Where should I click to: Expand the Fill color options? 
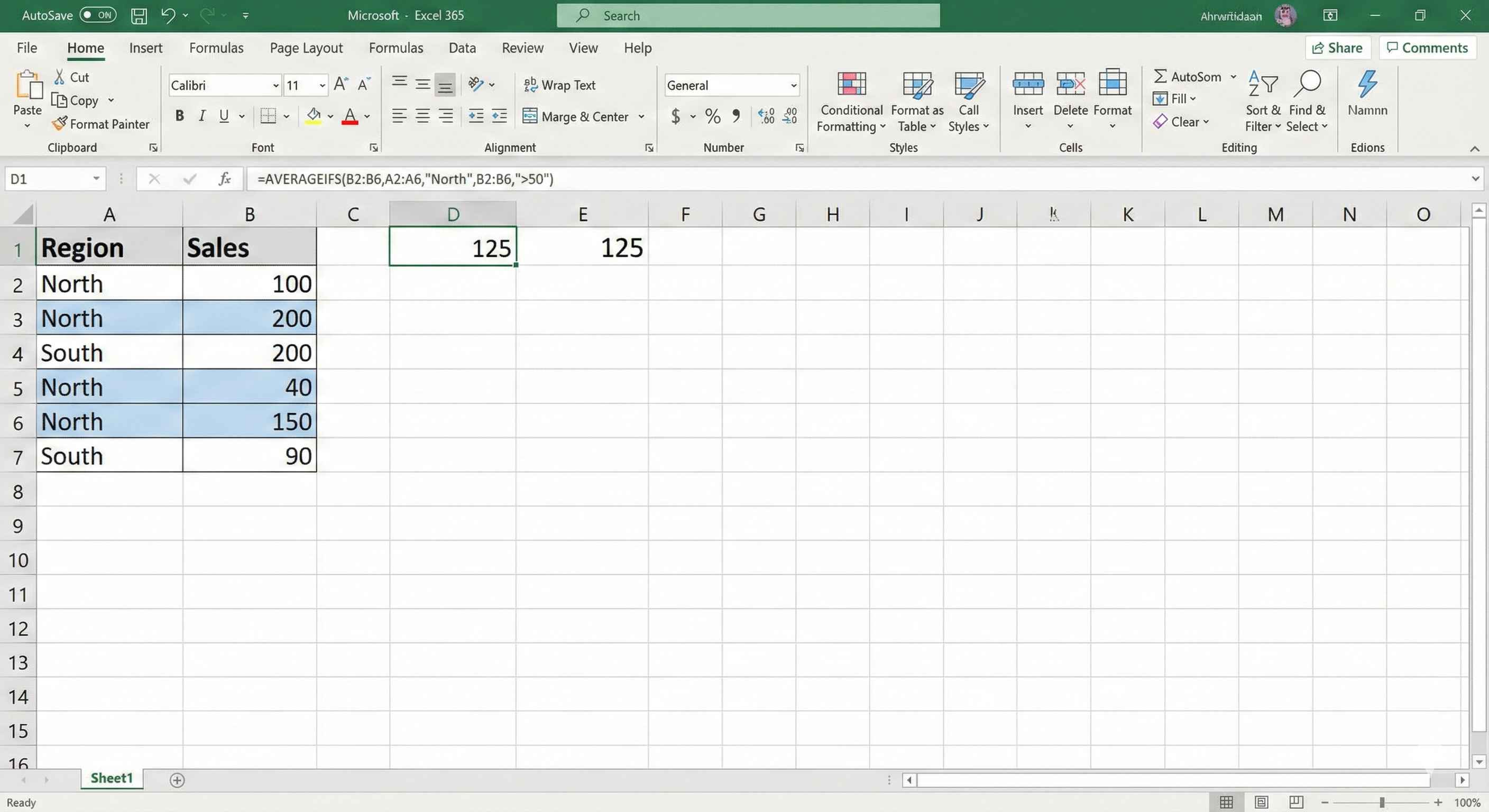tap(330, 116)
